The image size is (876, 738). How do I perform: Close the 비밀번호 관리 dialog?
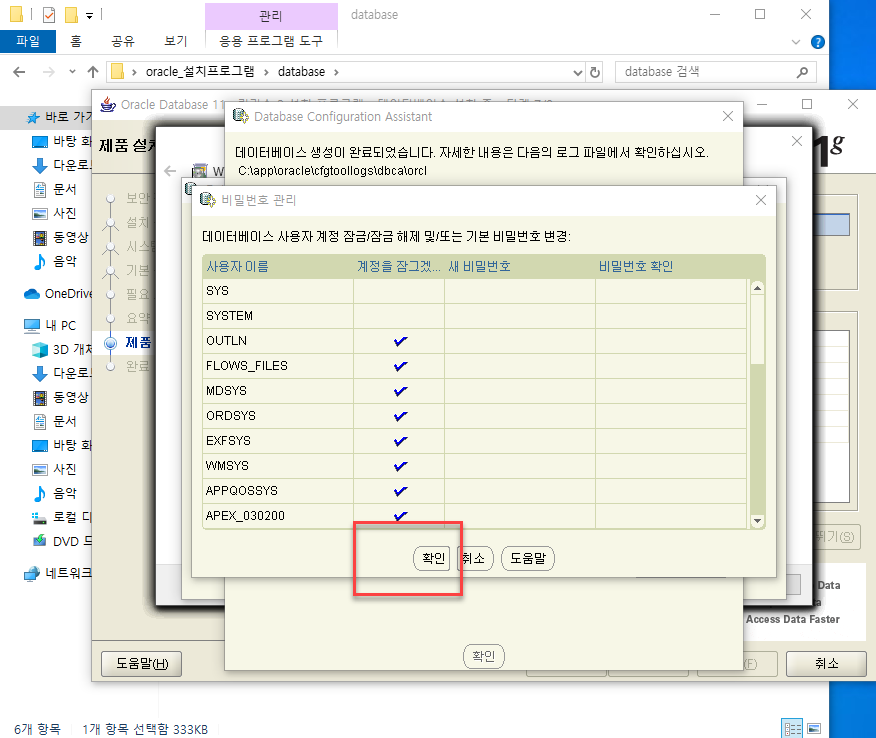click(760, 200)
